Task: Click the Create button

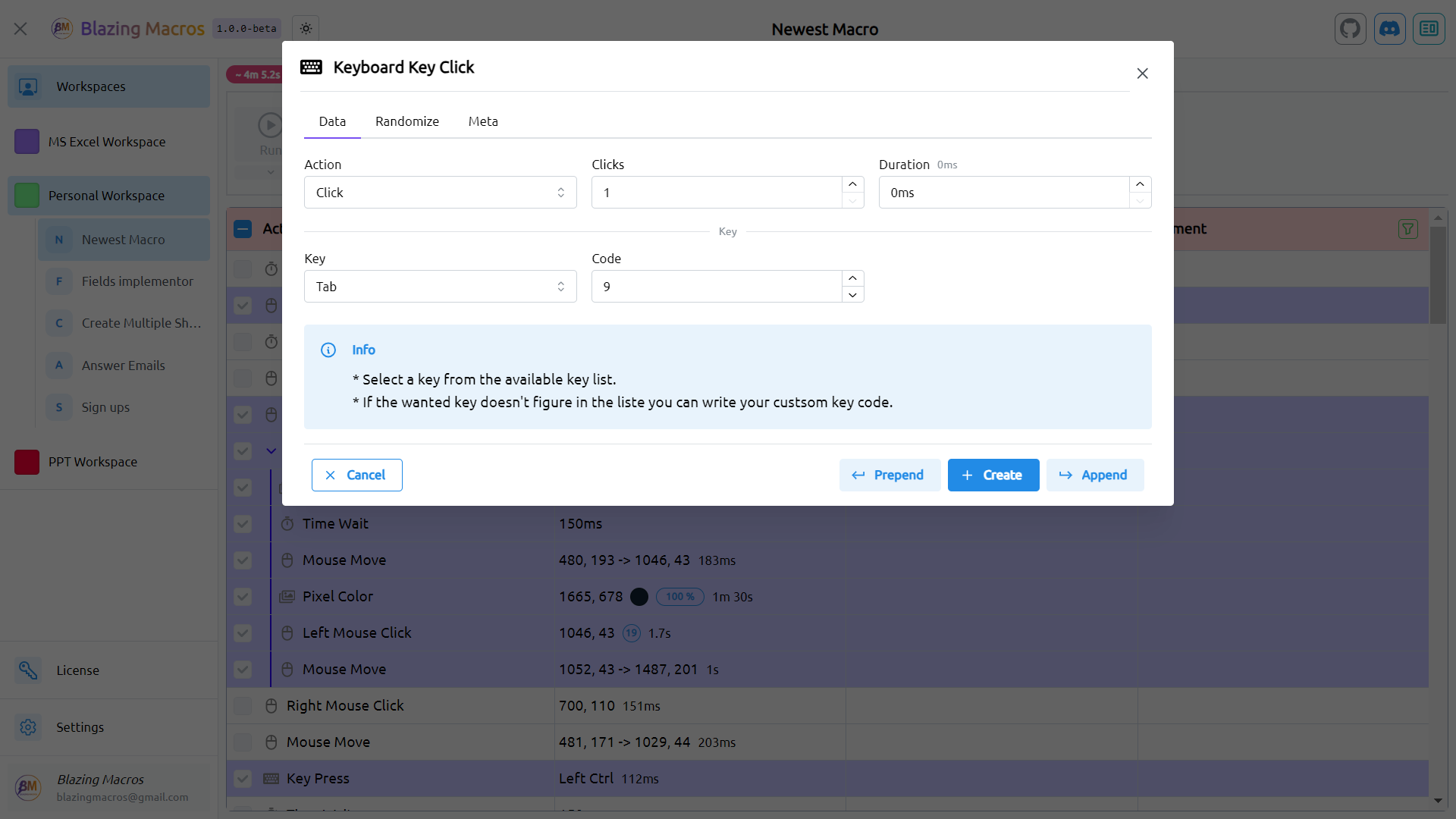Action: [x=993, y=475]
